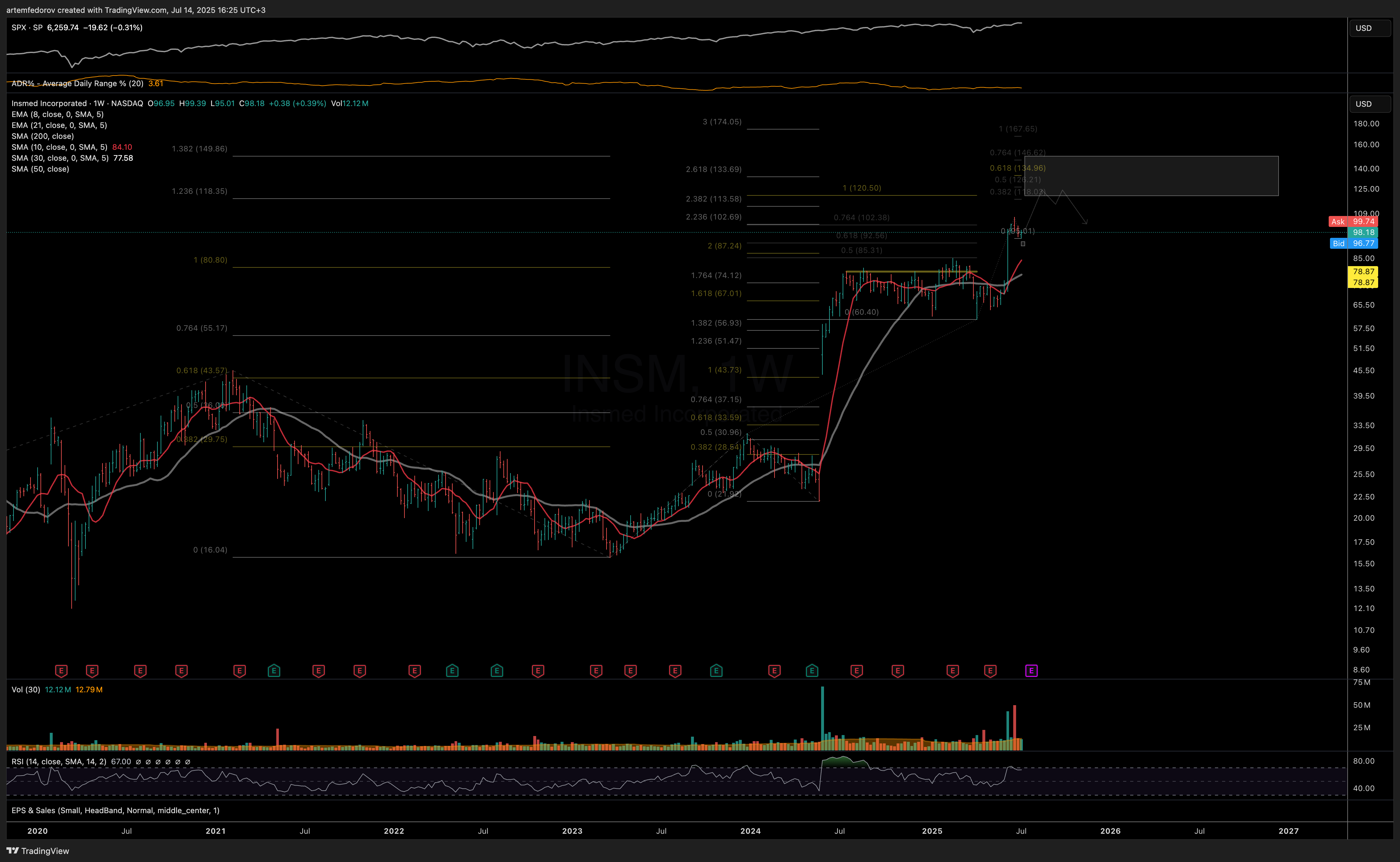The width and height of the screenshot is (1400, 862).
Task: Click the 80.00 level on the RSI axis
Action: pyautogui.click(x=1364, y=760)
